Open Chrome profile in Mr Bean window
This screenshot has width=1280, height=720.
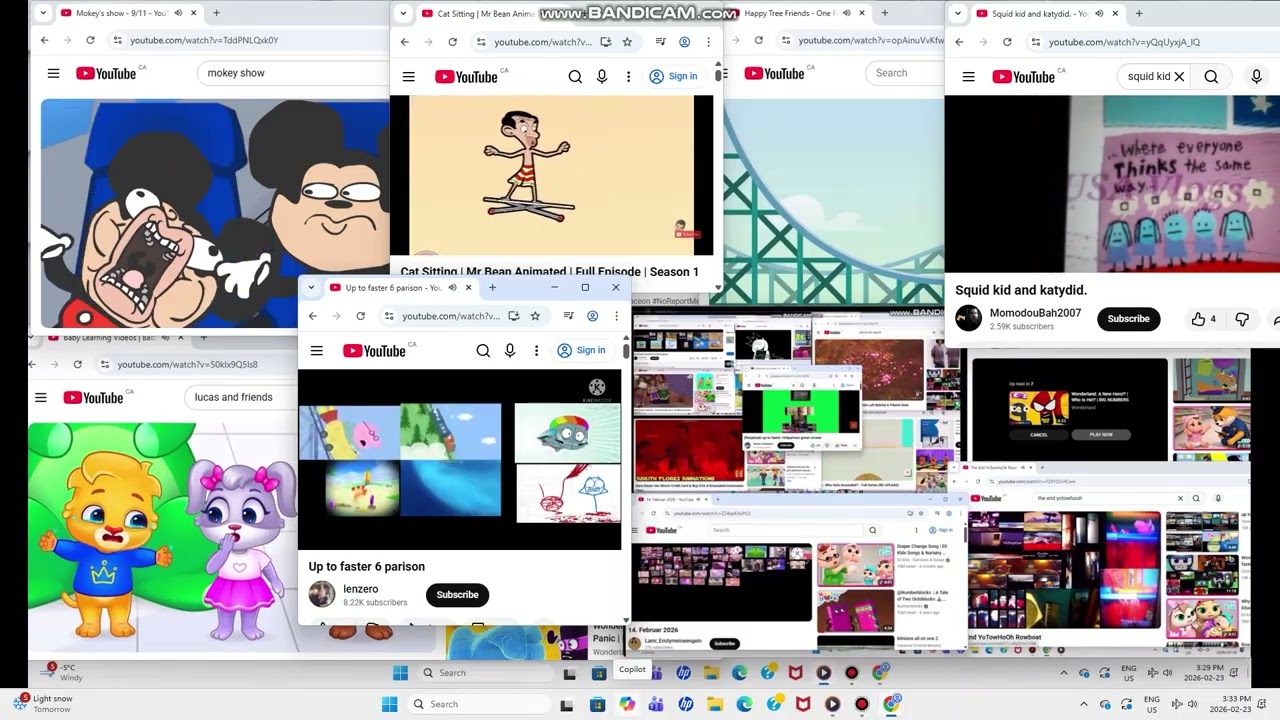click(685, 42)
